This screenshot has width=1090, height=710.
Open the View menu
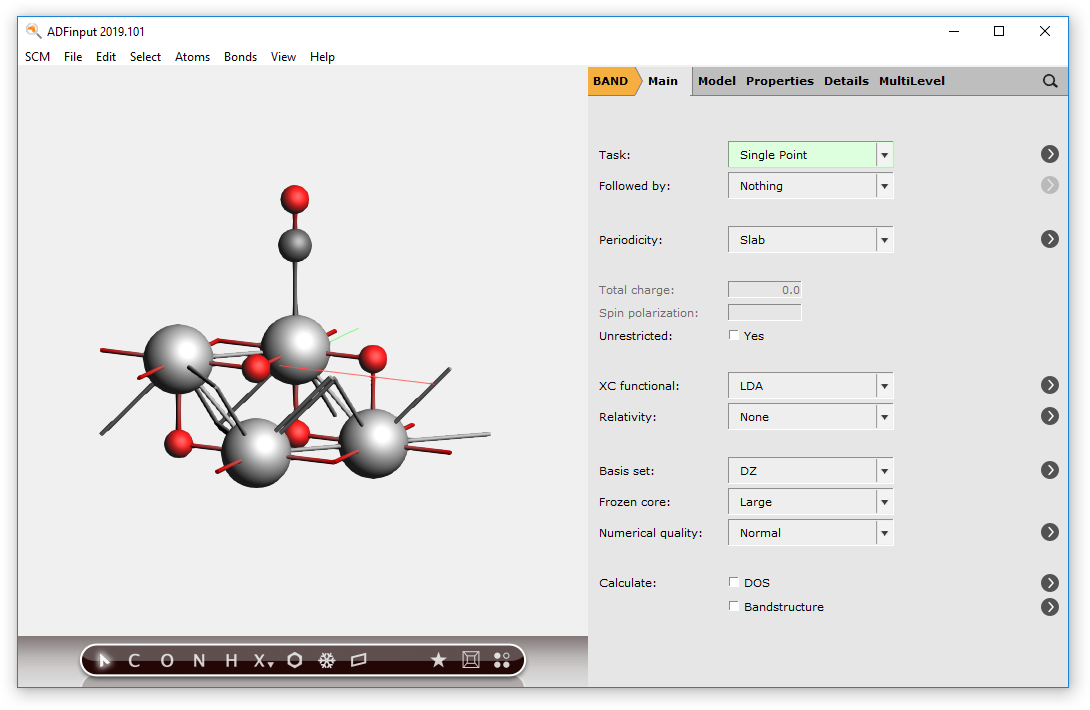point(283,57)
